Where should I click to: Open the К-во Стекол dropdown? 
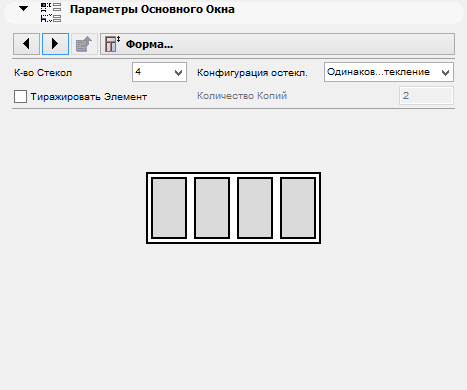[159, 72]
